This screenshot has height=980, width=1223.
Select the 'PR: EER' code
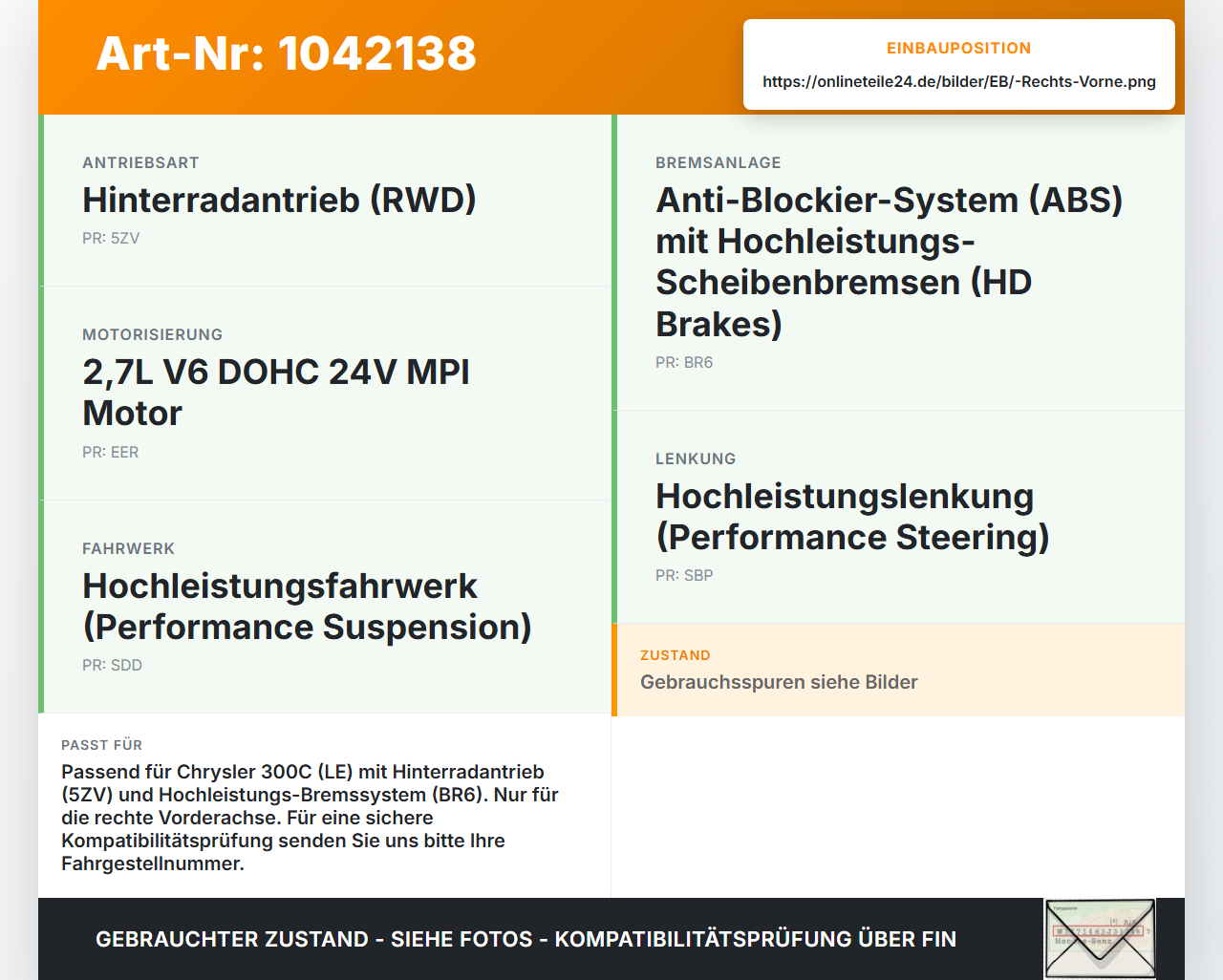111,452
